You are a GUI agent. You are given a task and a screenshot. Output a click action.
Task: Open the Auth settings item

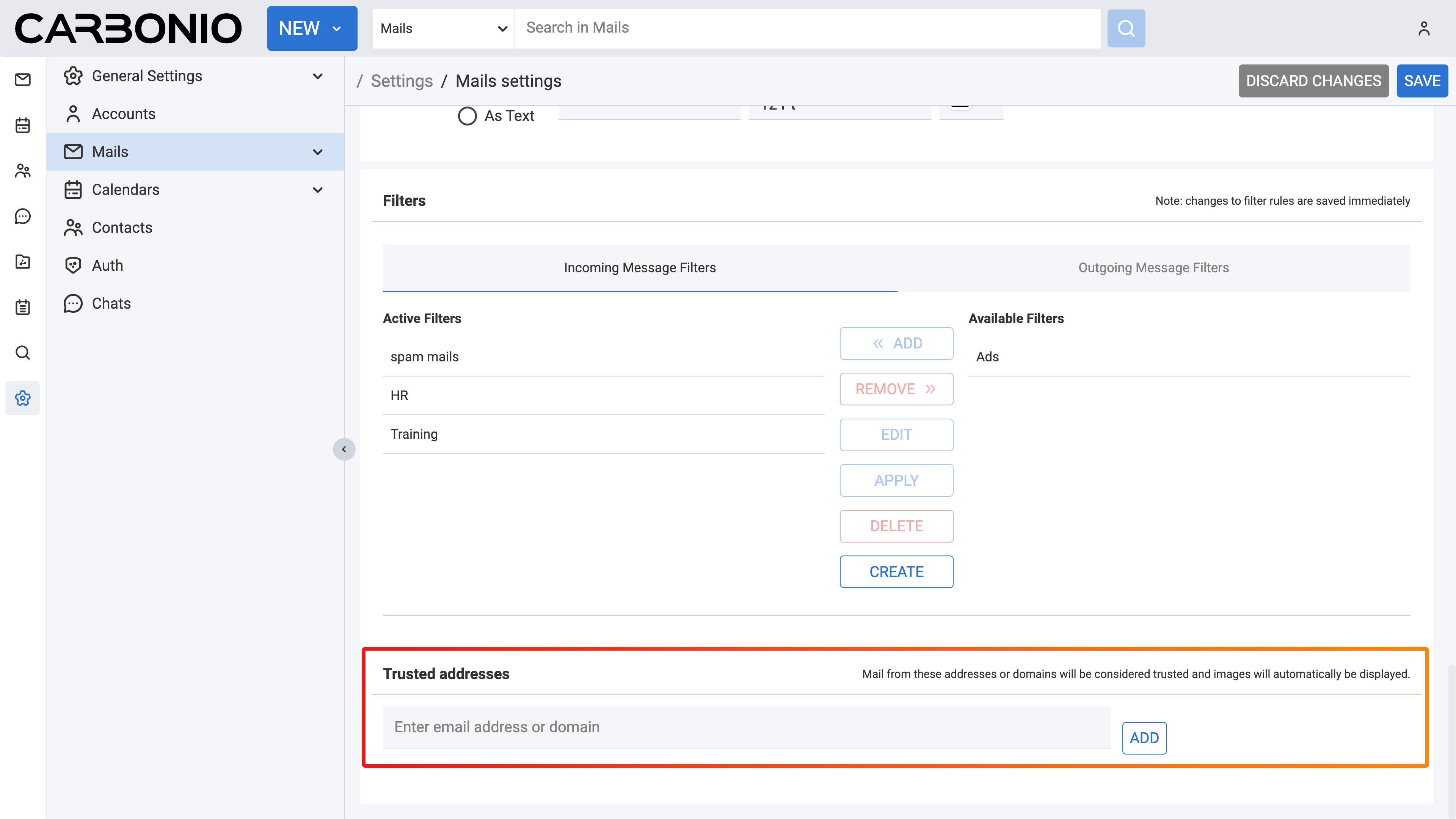tap(107, 266)
